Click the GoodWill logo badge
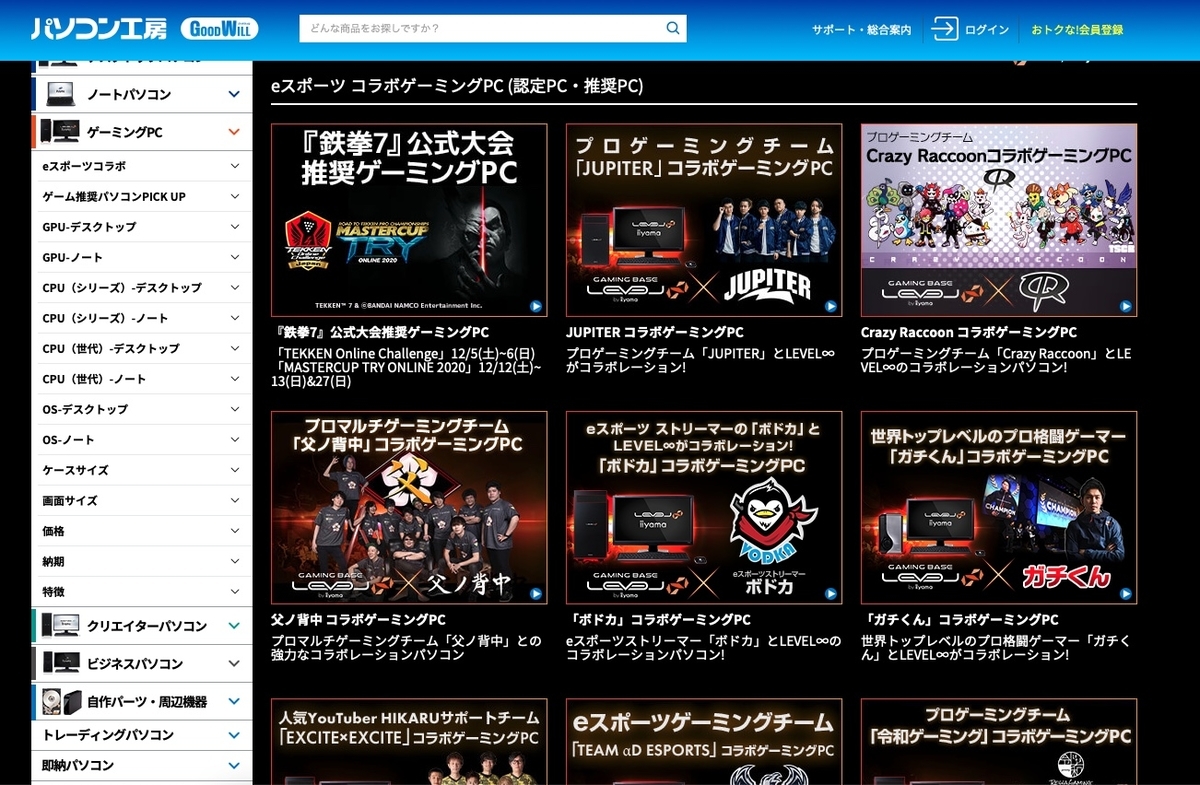The image size is (1200, 785). coord(219,29)
